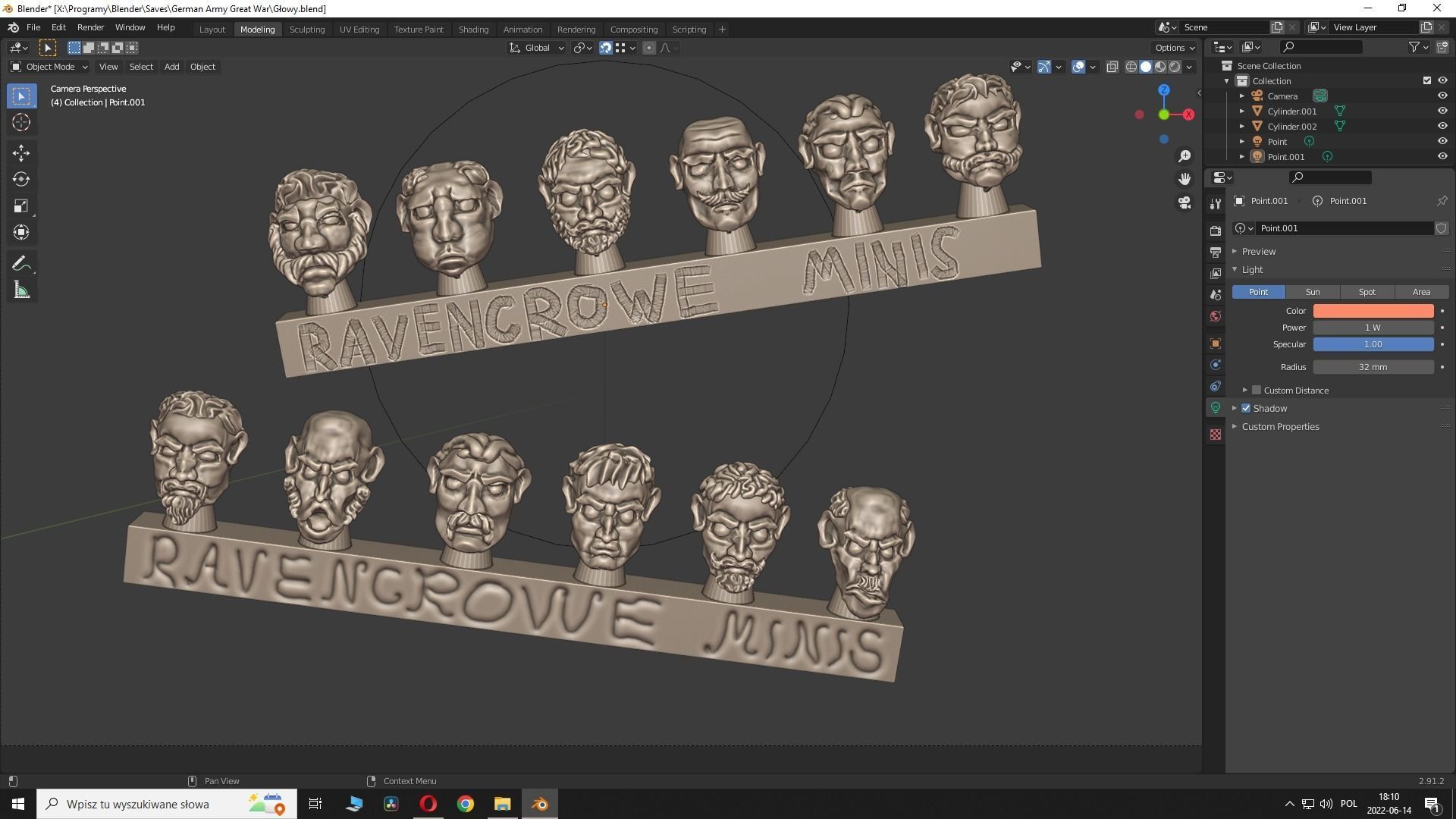The width and height of the screenshot is (1456, 819).
Task: Click the Blender logo menu icon
Action: click(x=13, y=27)
